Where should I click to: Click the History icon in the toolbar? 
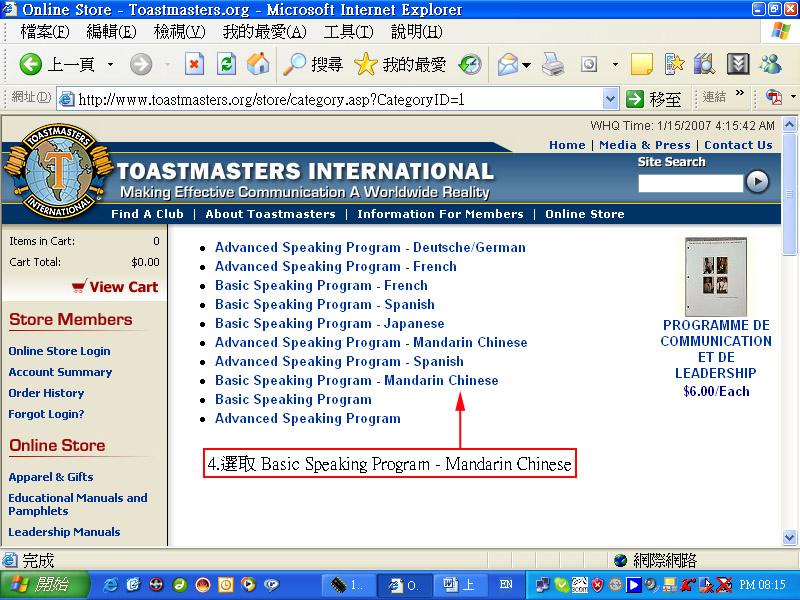pos(470,65)
